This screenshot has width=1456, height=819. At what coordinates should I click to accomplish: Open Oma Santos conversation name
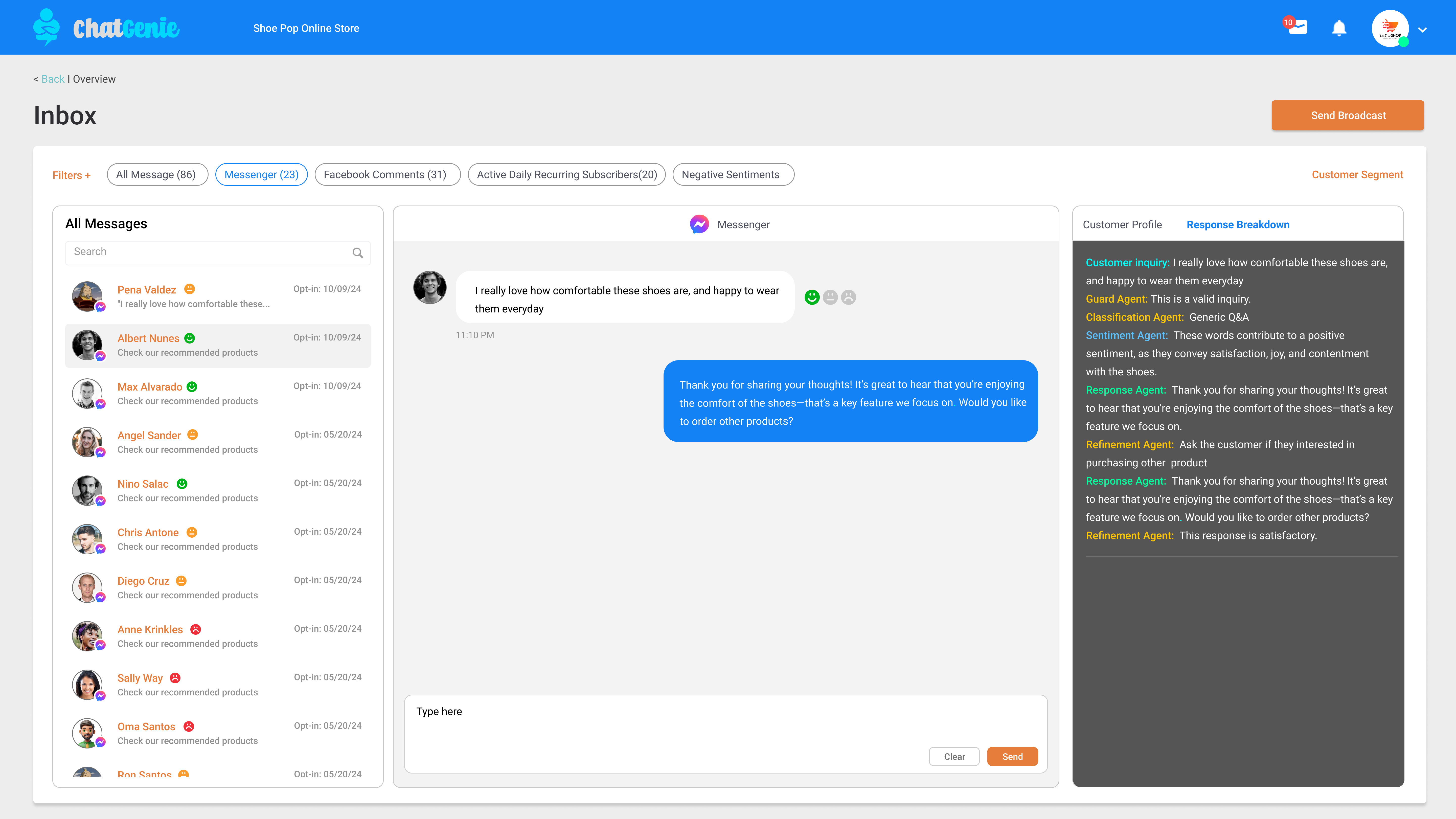tap(146, 727)
